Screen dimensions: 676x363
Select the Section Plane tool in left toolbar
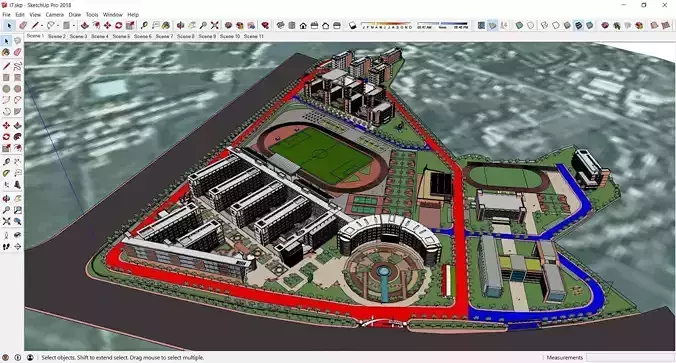coord(17,246)
